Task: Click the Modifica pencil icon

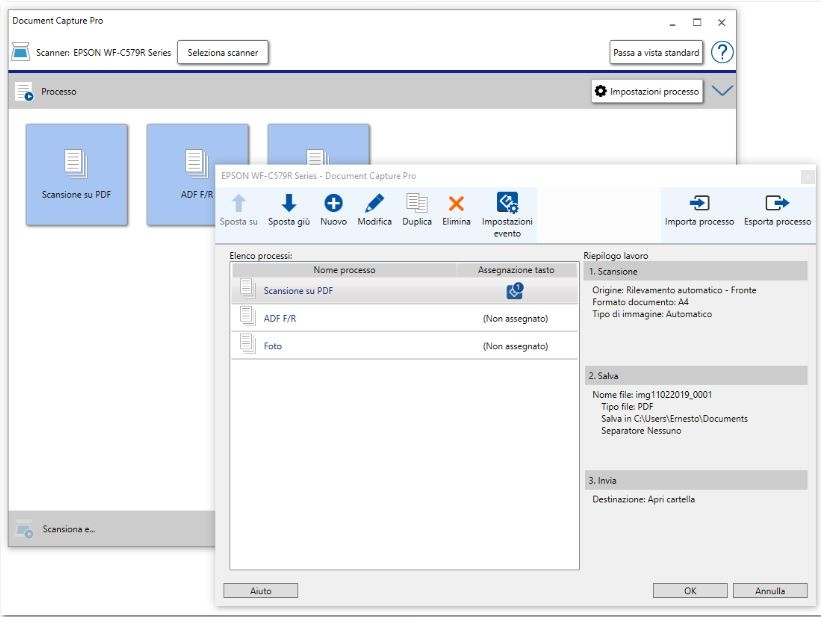Action: tap(374, 203)
